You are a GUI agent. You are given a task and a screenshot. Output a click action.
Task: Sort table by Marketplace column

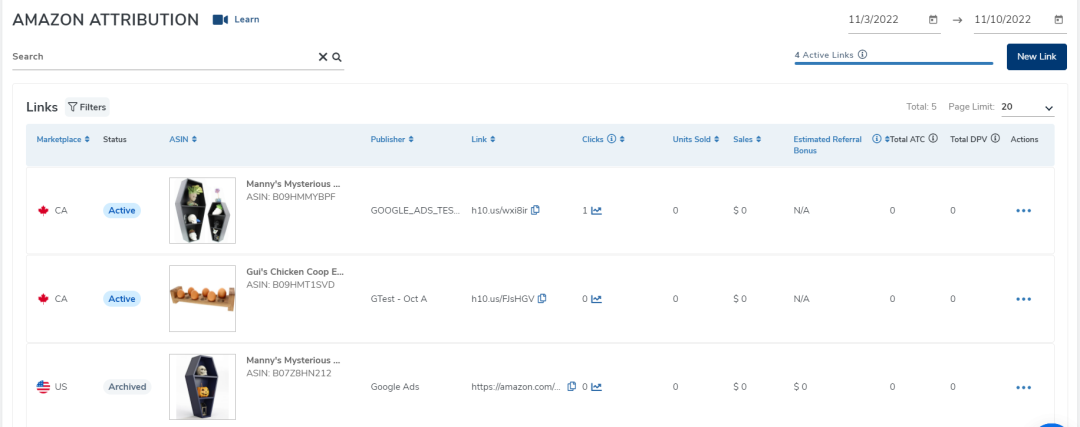(63, 139)
